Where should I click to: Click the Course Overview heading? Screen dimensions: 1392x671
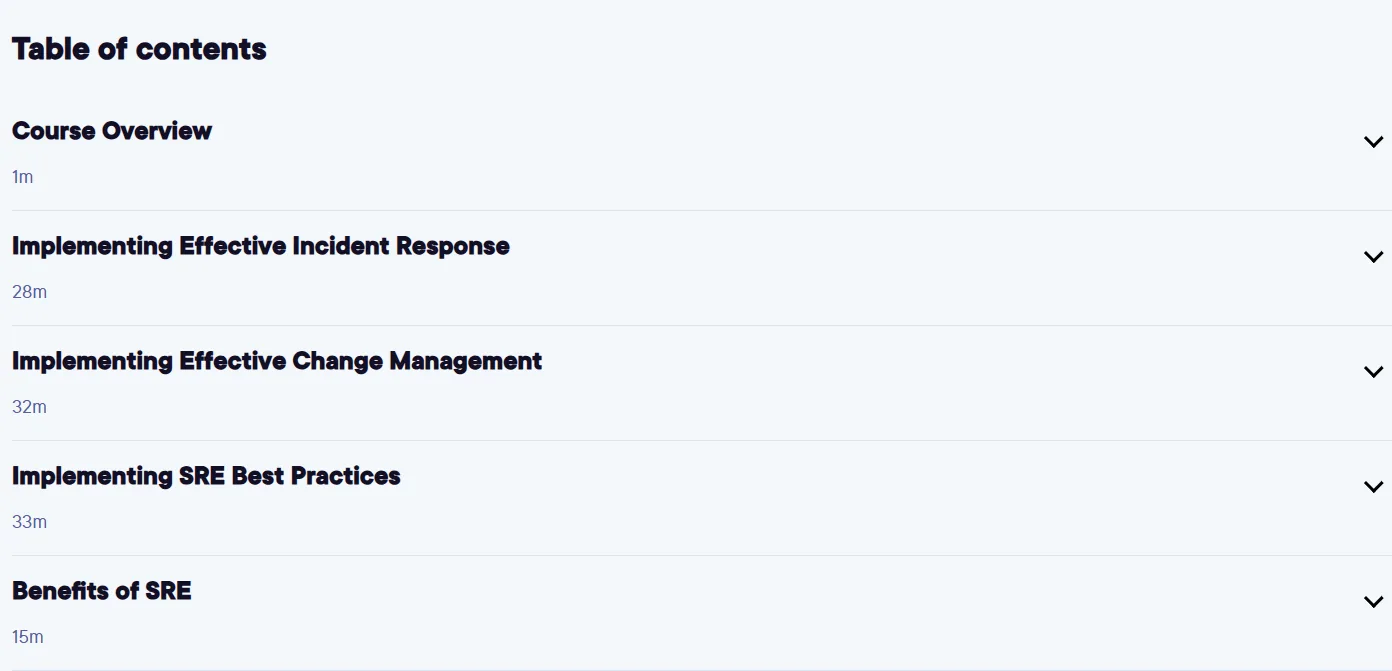(x=112, y=131)
